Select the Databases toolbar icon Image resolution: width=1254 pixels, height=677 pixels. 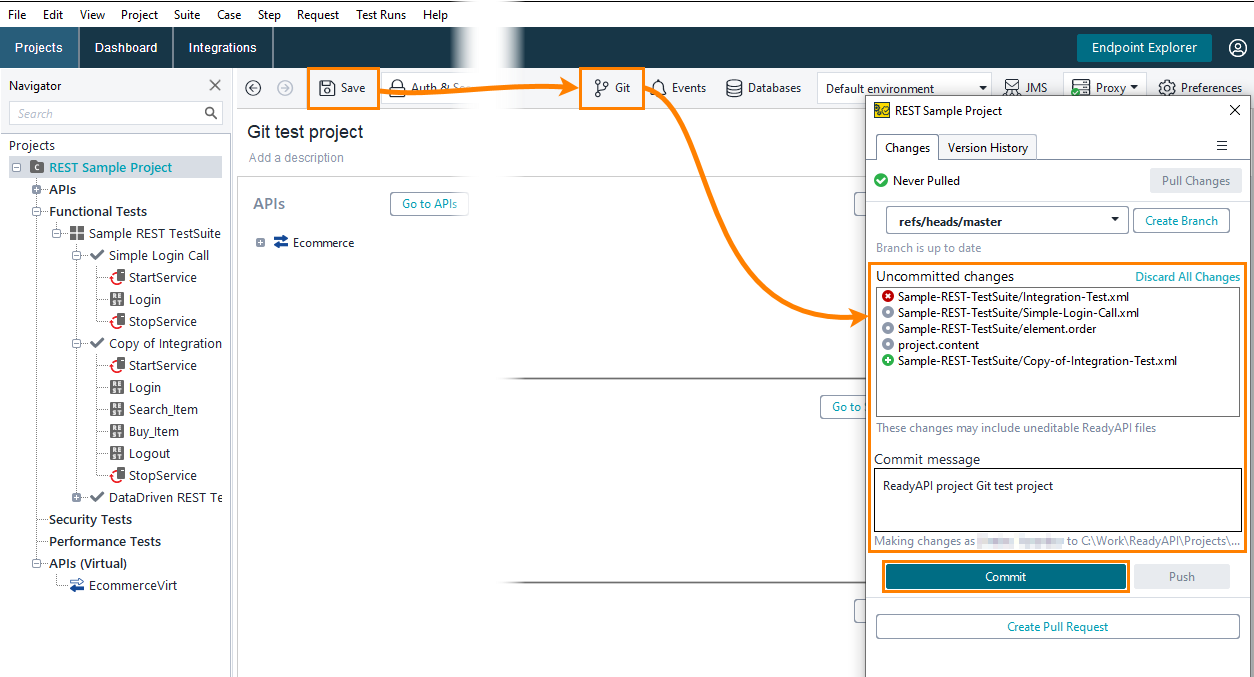(763, 88)
